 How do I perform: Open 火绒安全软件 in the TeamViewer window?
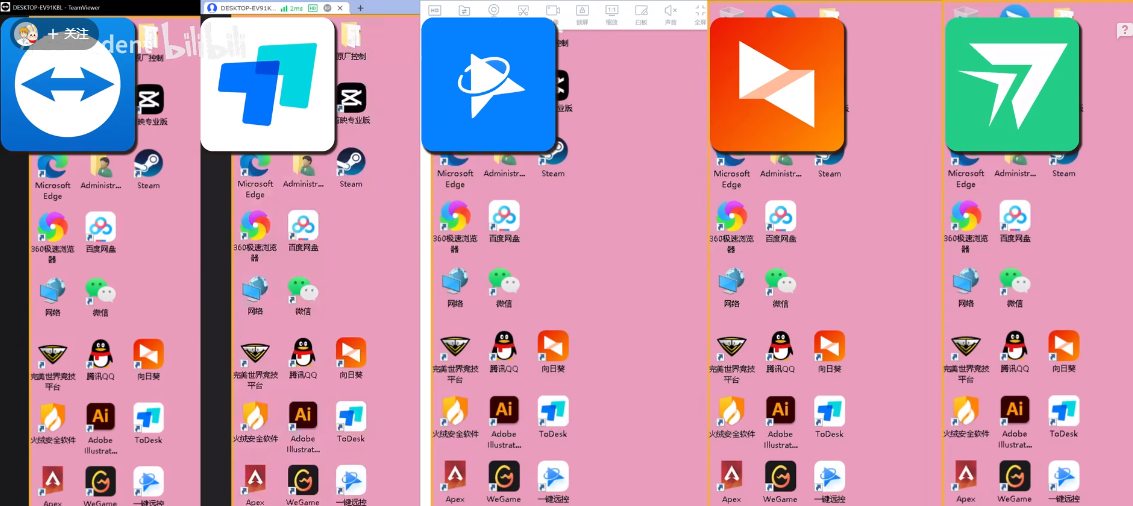[53, 423]
